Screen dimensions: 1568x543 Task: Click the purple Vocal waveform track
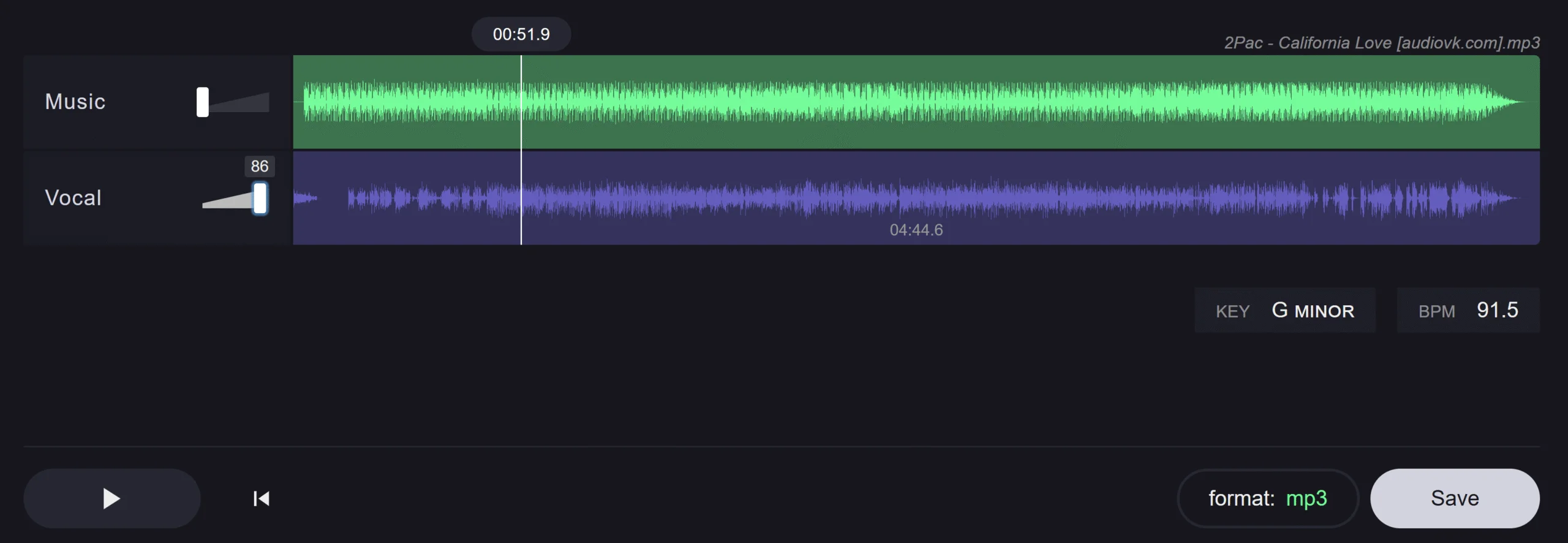(x=916, y=198)
